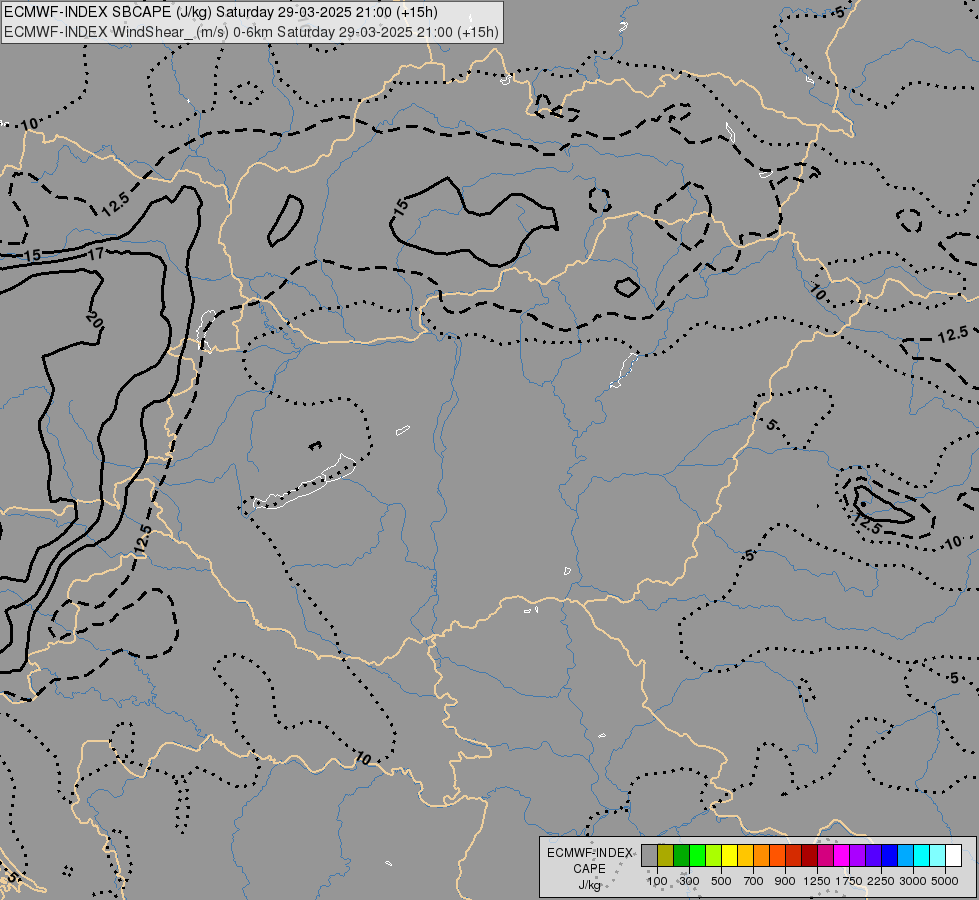The height and width of the screenshot is (900, 979).
Task: Click the WindShear 0-6km title line
Action: click(251, 32)
